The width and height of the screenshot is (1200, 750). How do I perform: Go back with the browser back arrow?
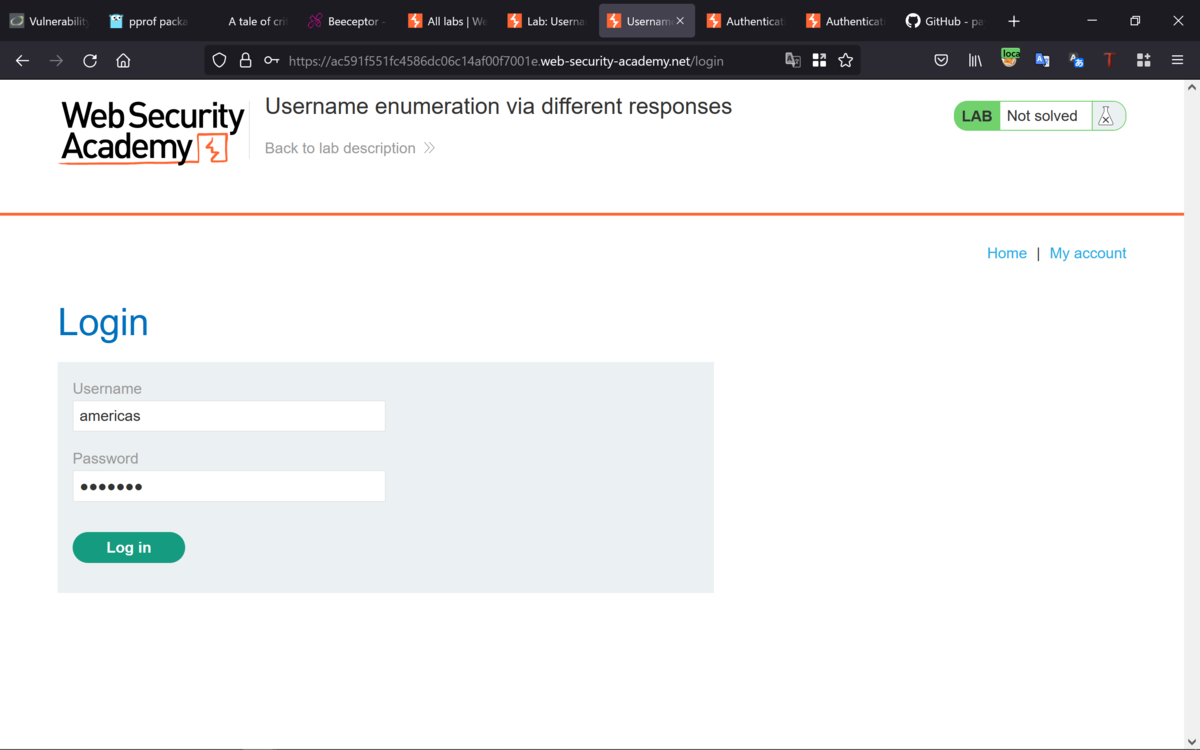click(22, 61)
